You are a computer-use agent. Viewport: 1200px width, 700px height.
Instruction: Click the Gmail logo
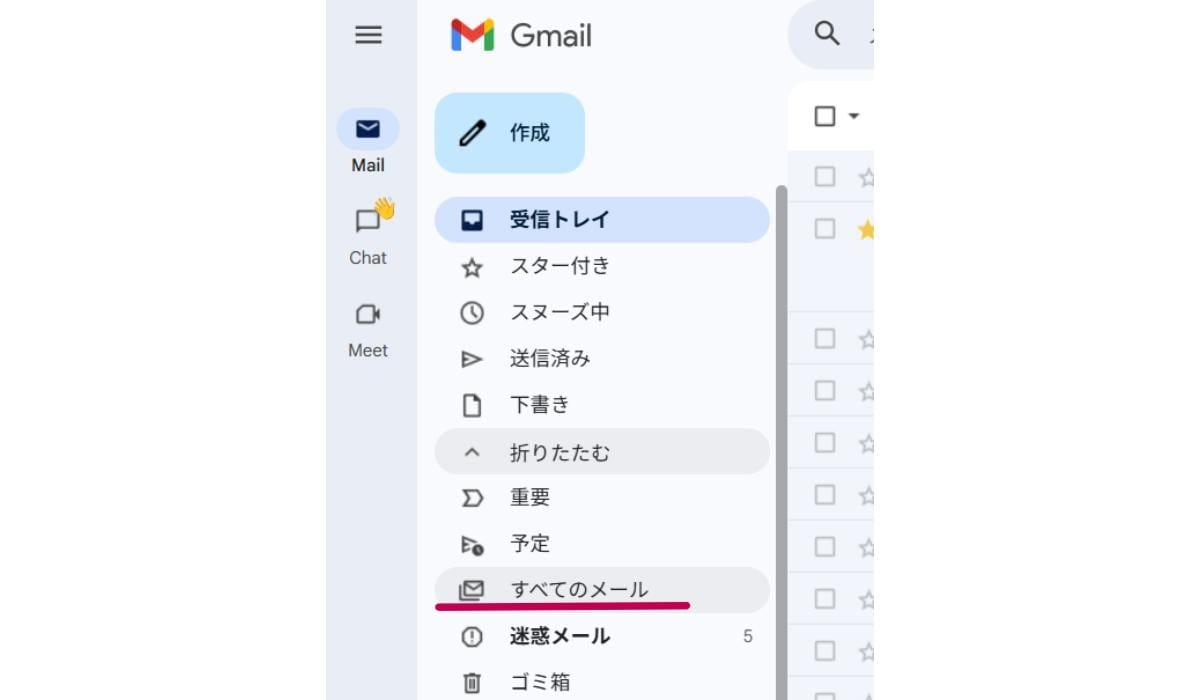point(520,35)
